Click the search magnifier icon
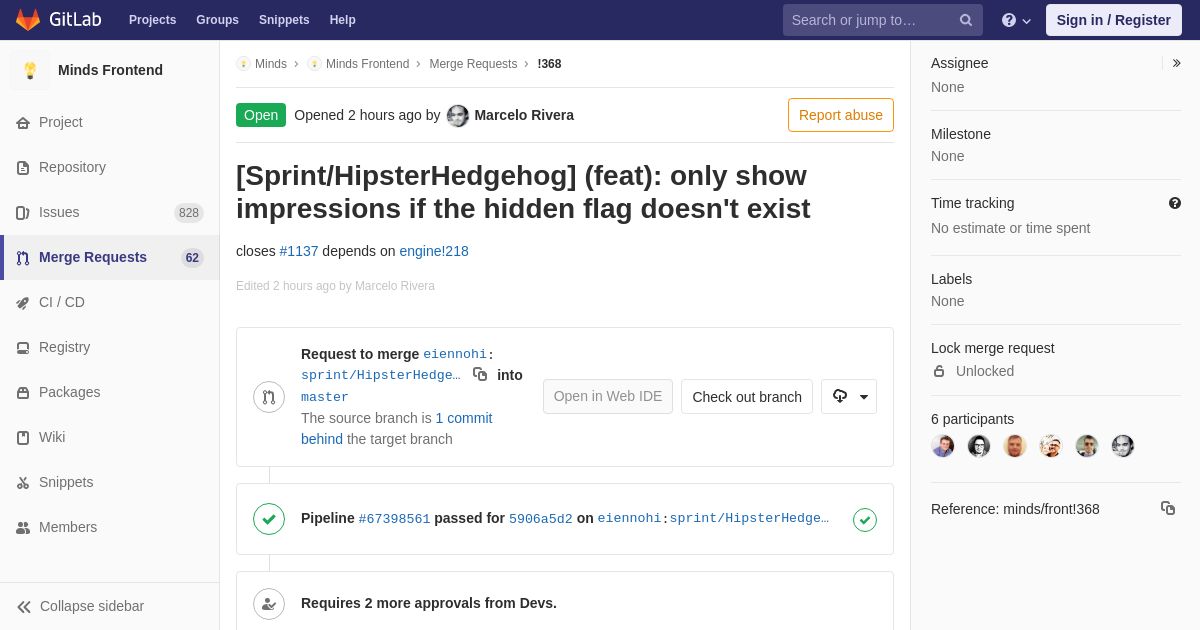1200x630 pixels. tap(966, 20)
